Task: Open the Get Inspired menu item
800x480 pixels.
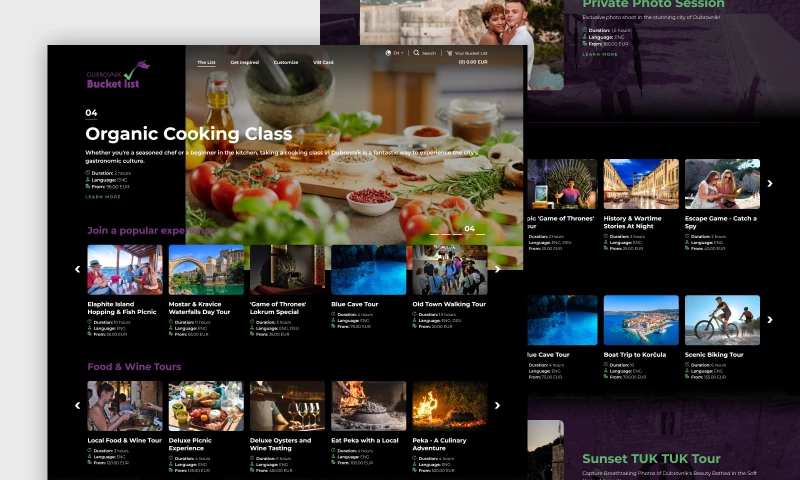Action: (x=245, y=62)
